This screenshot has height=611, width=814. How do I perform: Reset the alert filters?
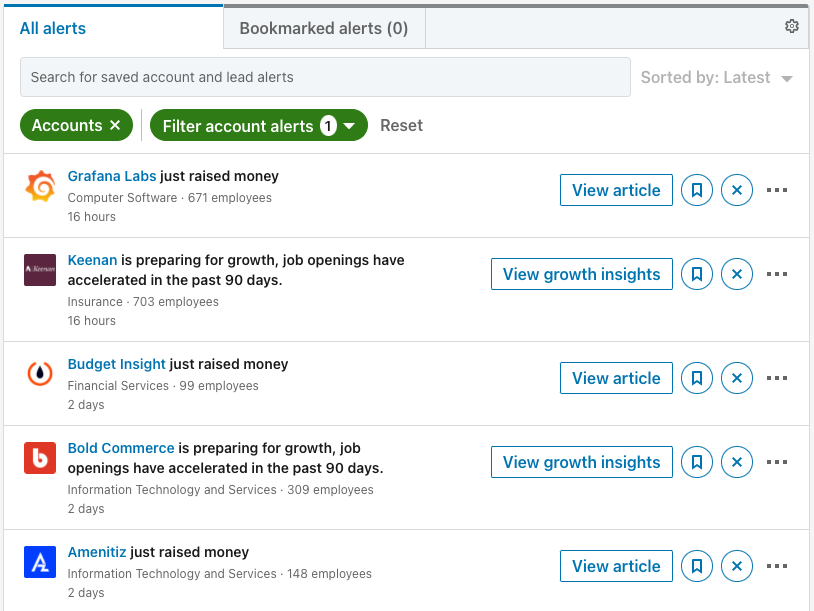(x=401, y=125)
